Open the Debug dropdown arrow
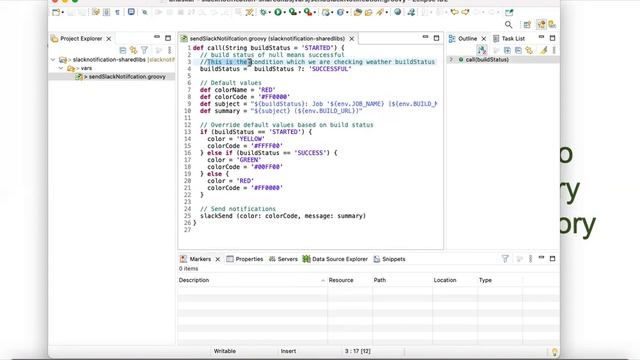Screen dimensions: 640x360 [x=269, y=13]
